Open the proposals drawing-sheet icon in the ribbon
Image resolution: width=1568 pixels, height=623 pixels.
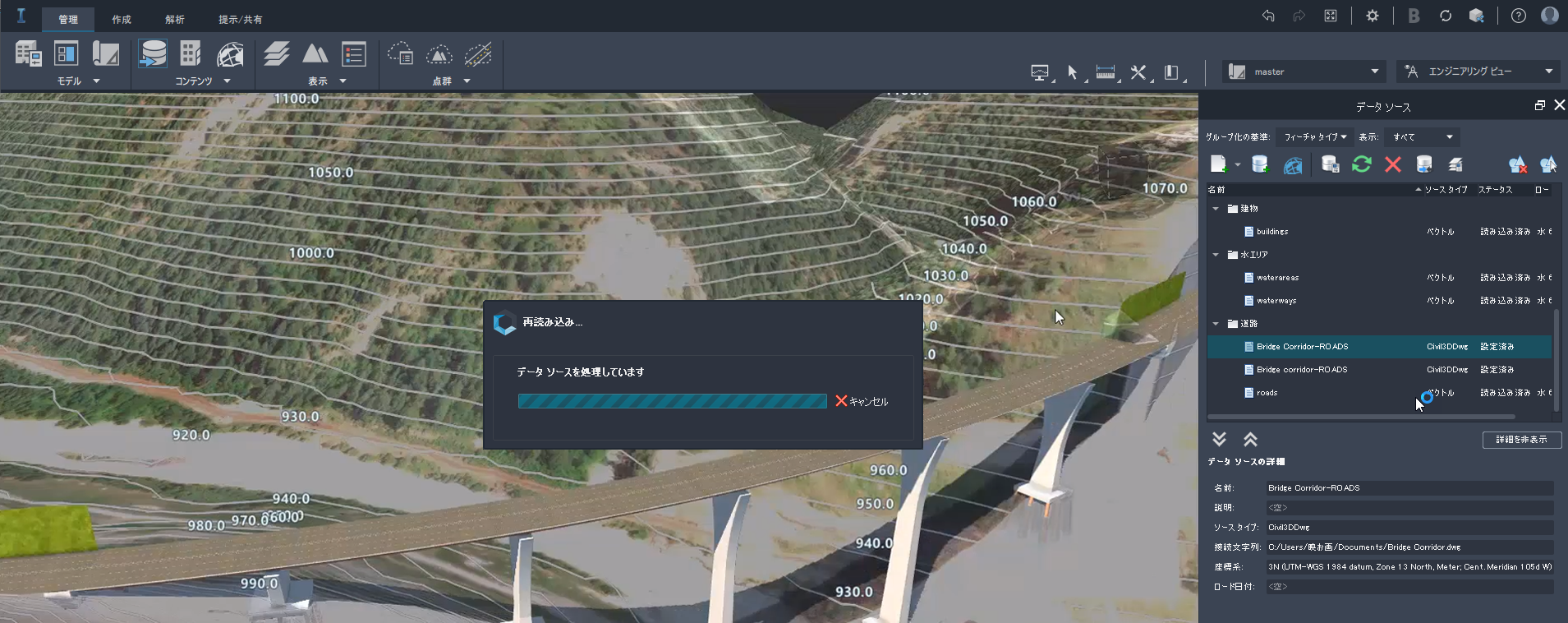106,54
